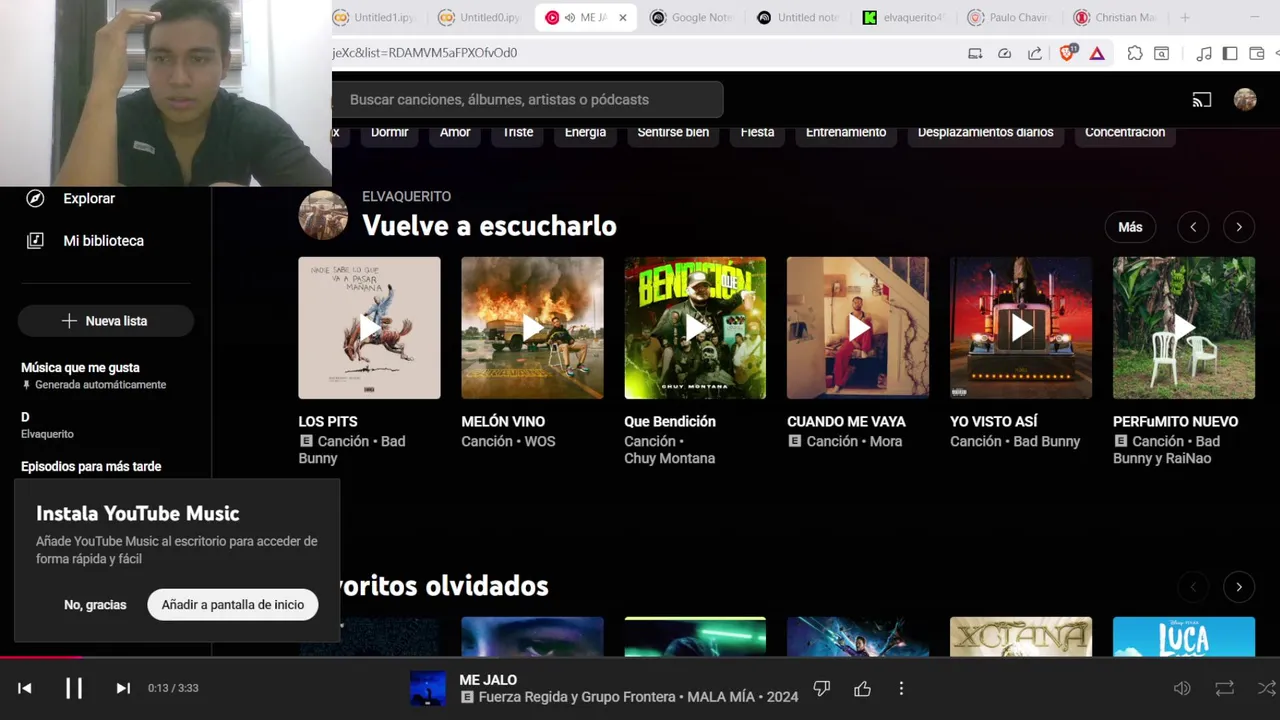Screen dimensions: 1280x720
Task: Play Que Bendición cover
Action: coord(695,328)
